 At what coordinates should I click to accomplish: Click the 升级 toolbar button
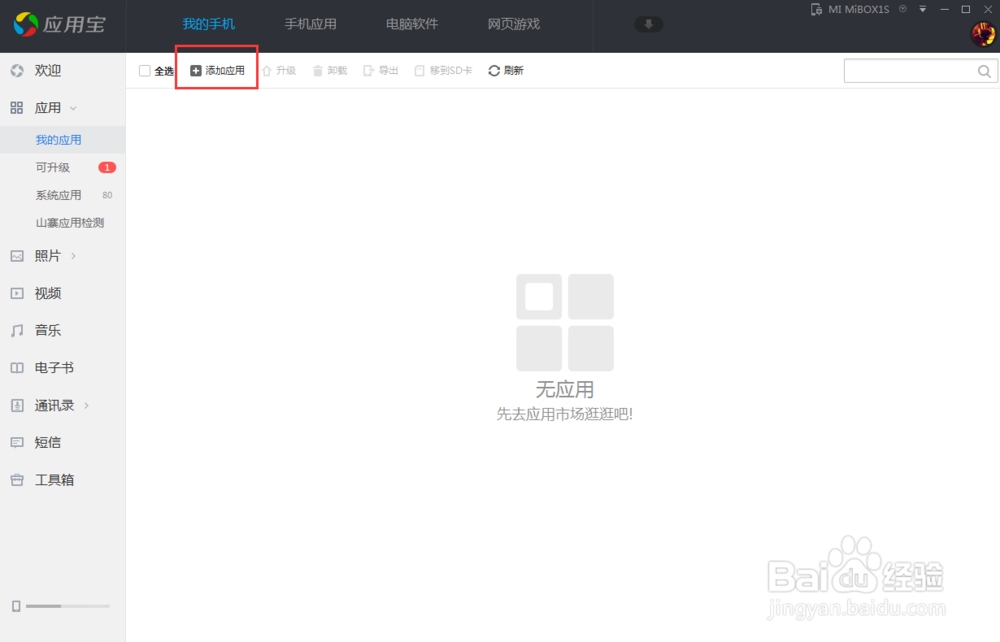(279, 71)
